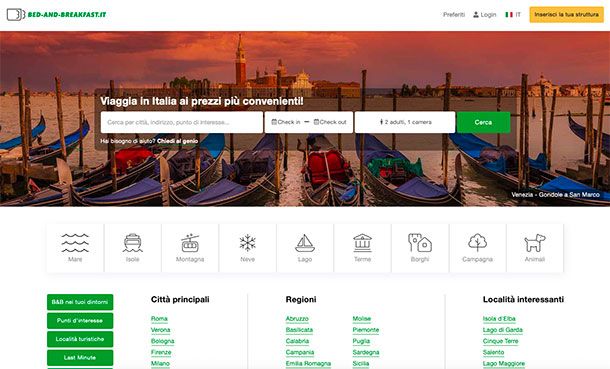Screen dimensions: 610x369
Task: Open the Campania region link
Action: tap(300, 353)
